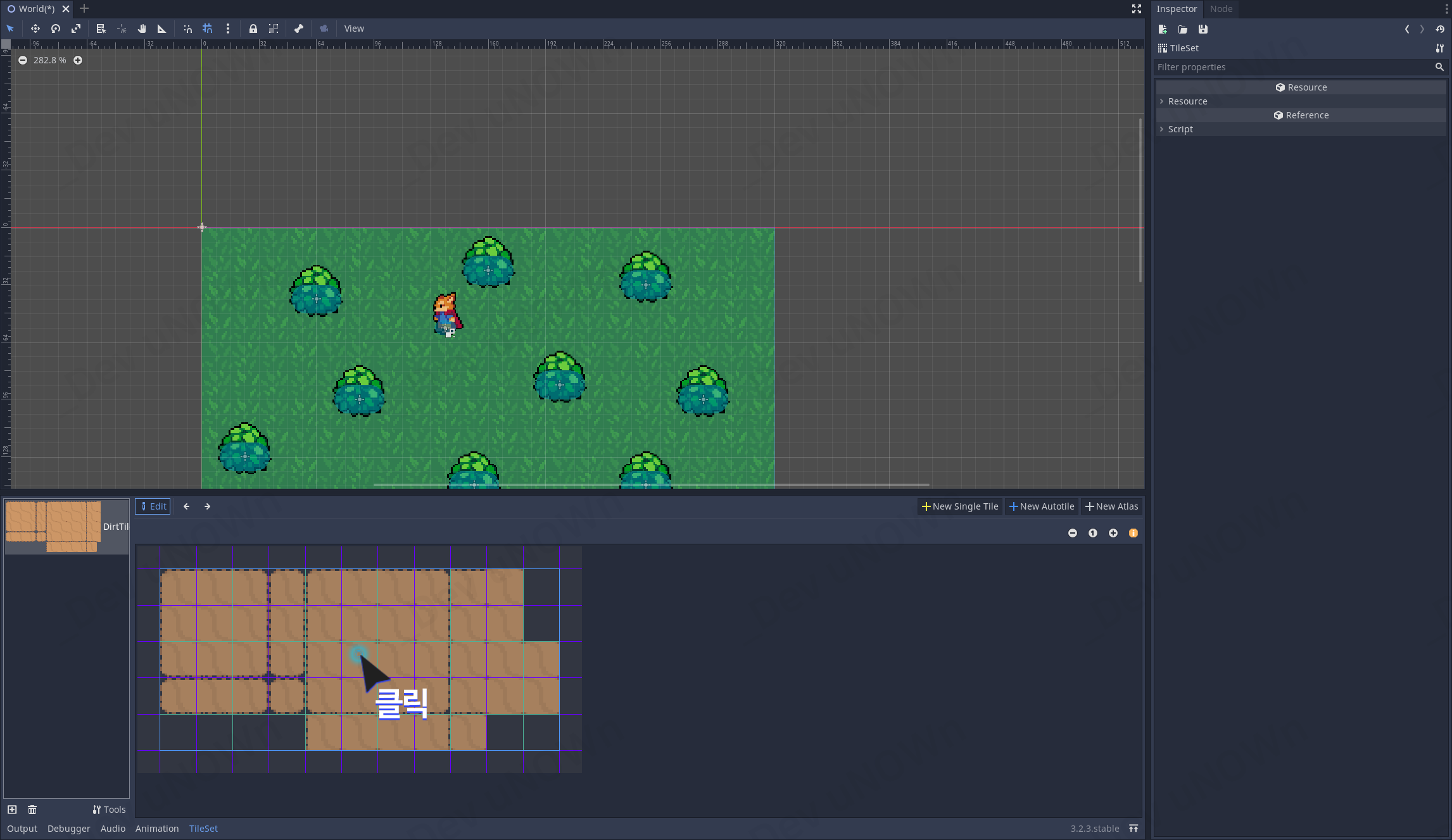Open the View menu

click(x=354, y=28)
